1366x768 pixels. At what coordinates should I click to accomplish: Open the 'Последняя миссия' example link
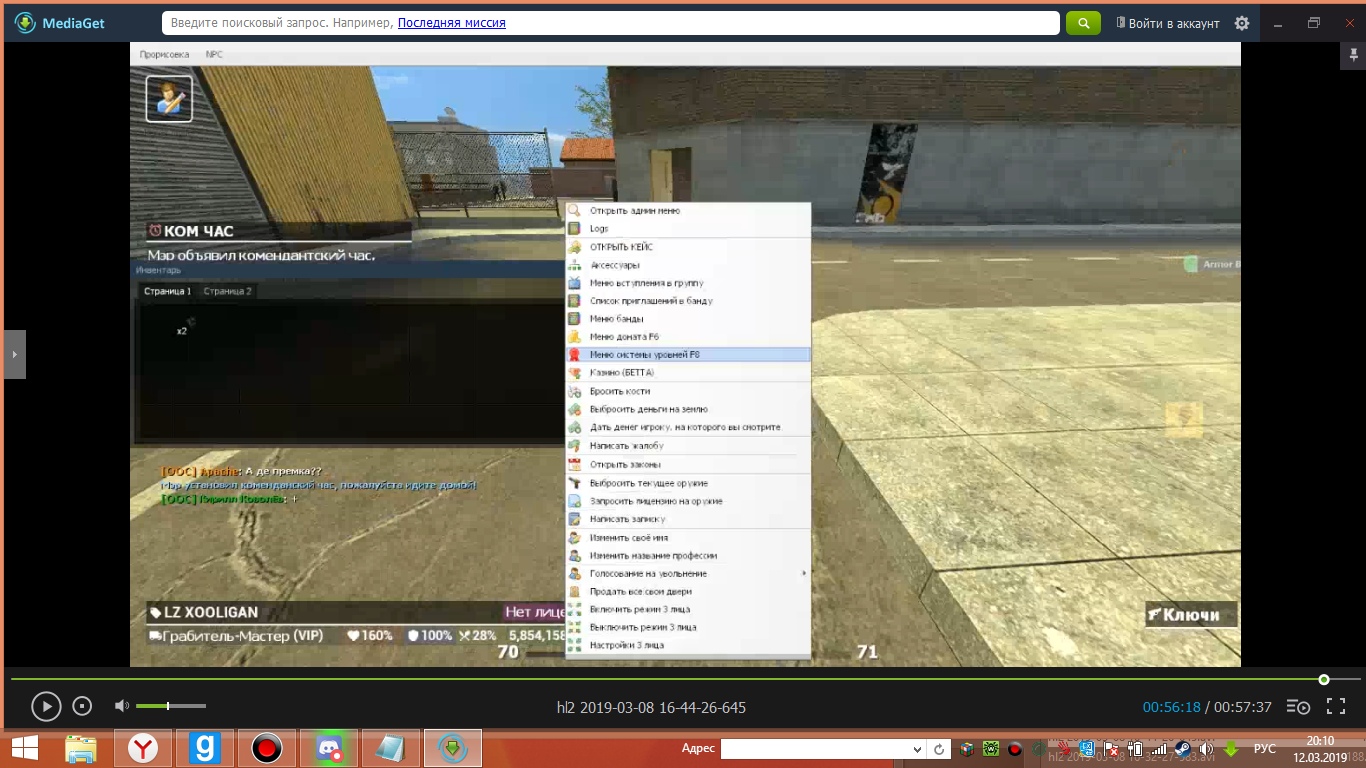451,23
